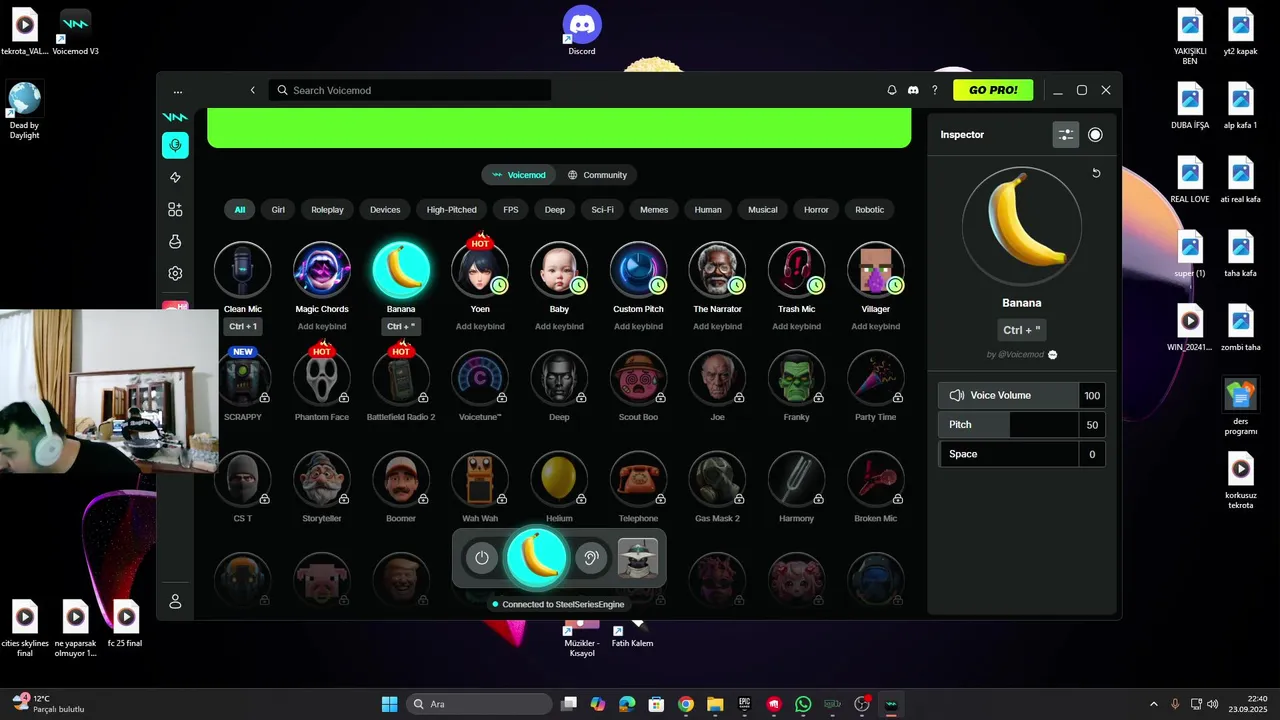This screenshot has height=720, width=1280.
Task: Filter voices by Horror
Action: [816, 210]
